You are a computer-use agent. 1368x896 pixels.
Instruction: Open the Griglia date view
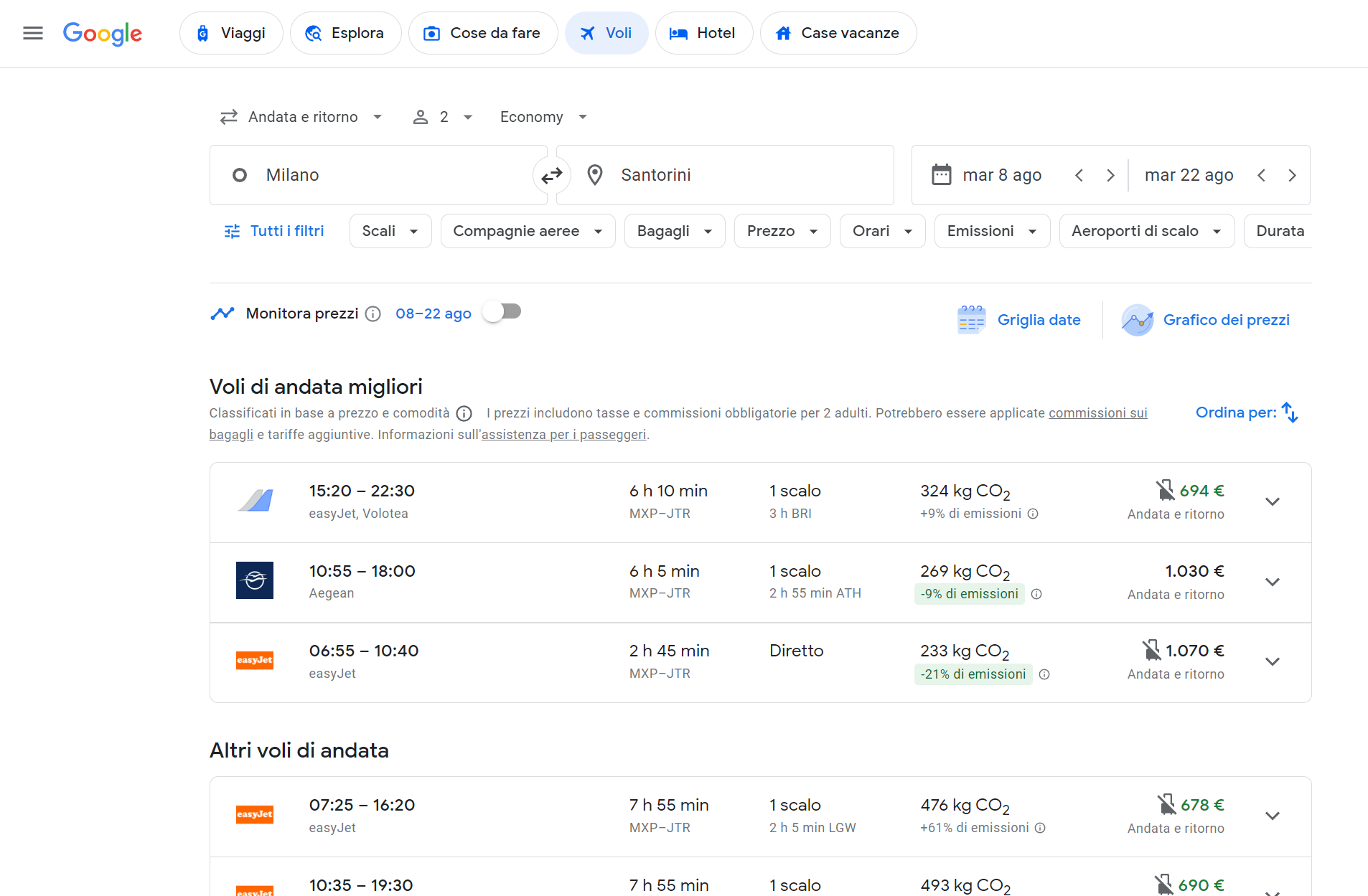[x=1019, y=320]
